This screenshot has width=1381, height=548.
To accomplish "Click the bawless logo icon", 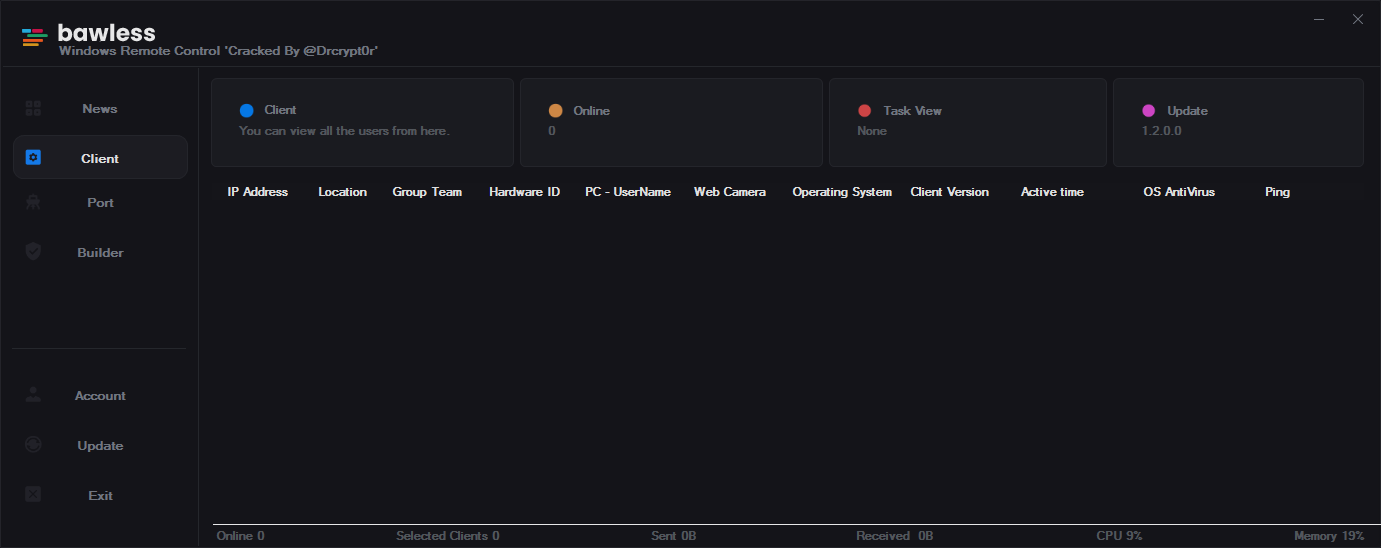I will pyautogui.click(x=35, y=37).
